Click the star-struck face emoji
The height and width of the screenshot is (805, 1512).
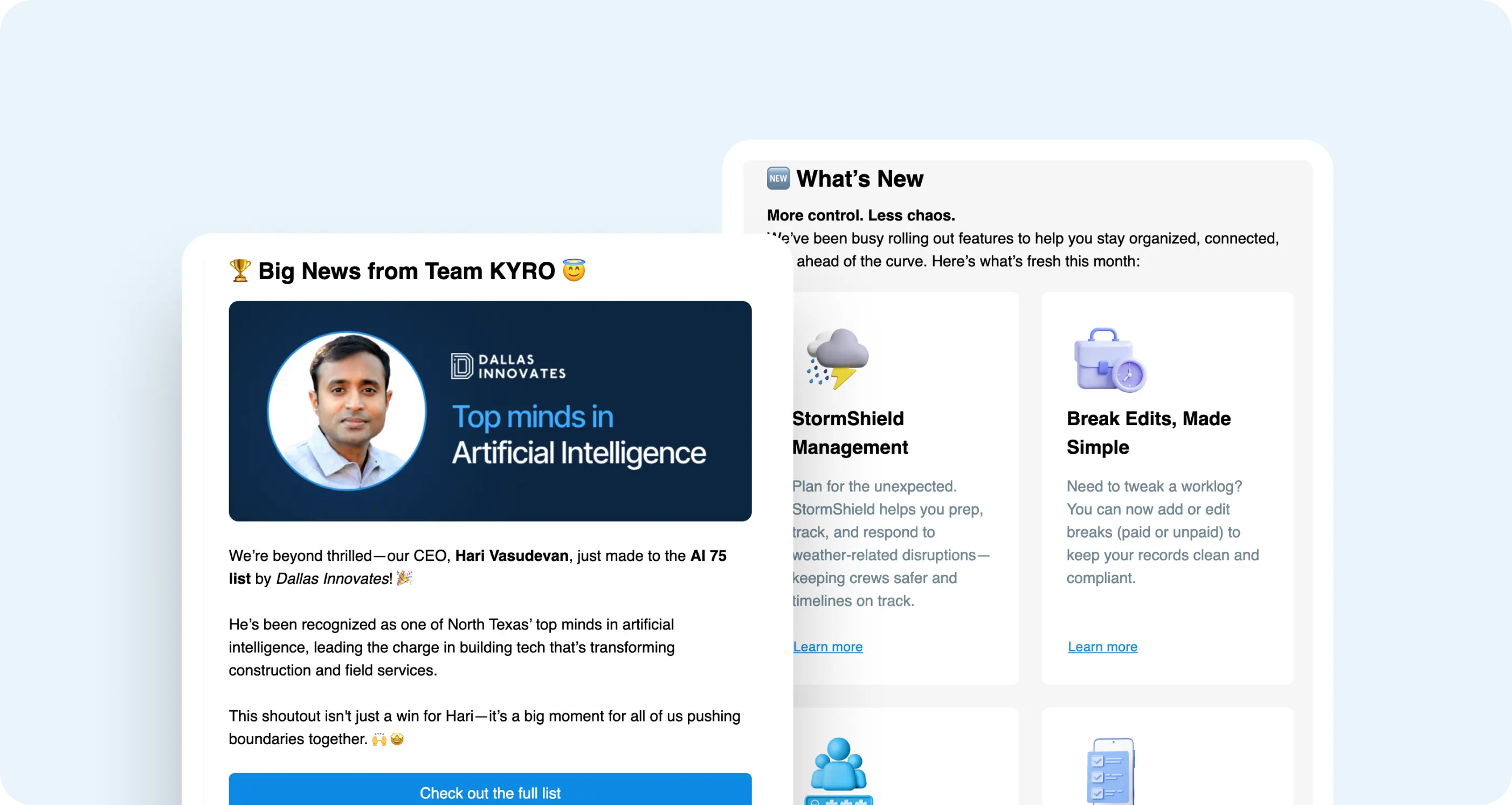pos(397,739)
